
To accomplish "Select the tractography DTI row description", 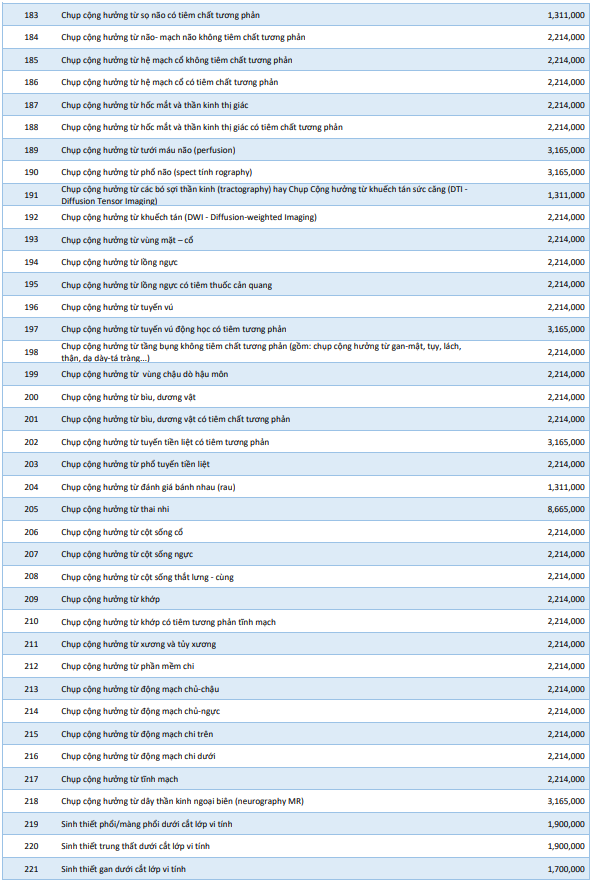I will point(265,195).
